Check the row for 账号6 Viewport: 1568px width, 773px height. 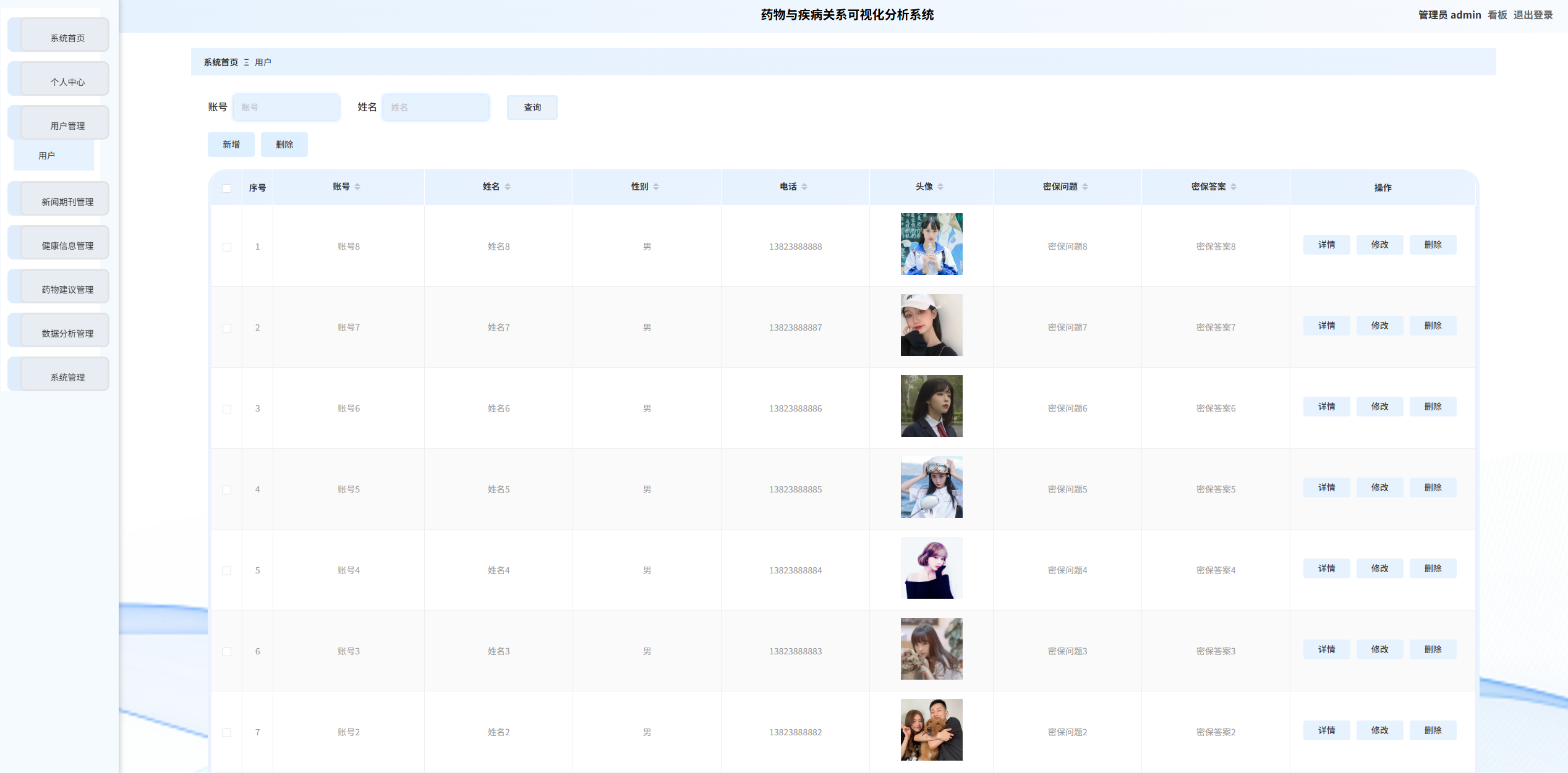227,408
